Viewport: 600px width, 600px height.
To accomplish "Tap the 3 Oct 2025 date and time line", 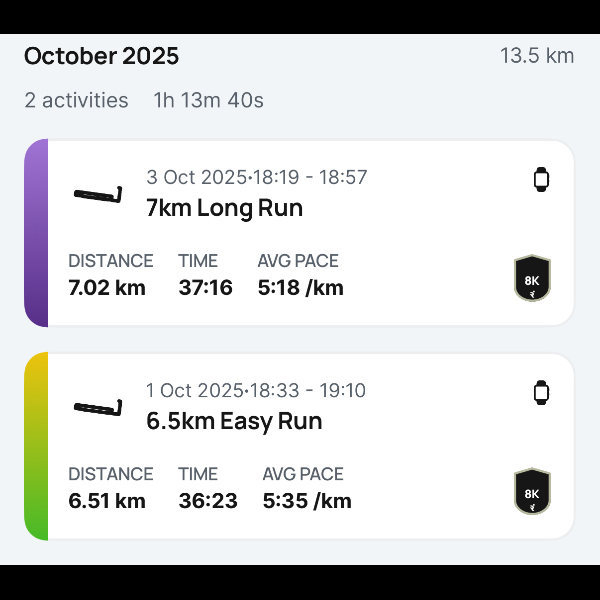I will 257,177.
